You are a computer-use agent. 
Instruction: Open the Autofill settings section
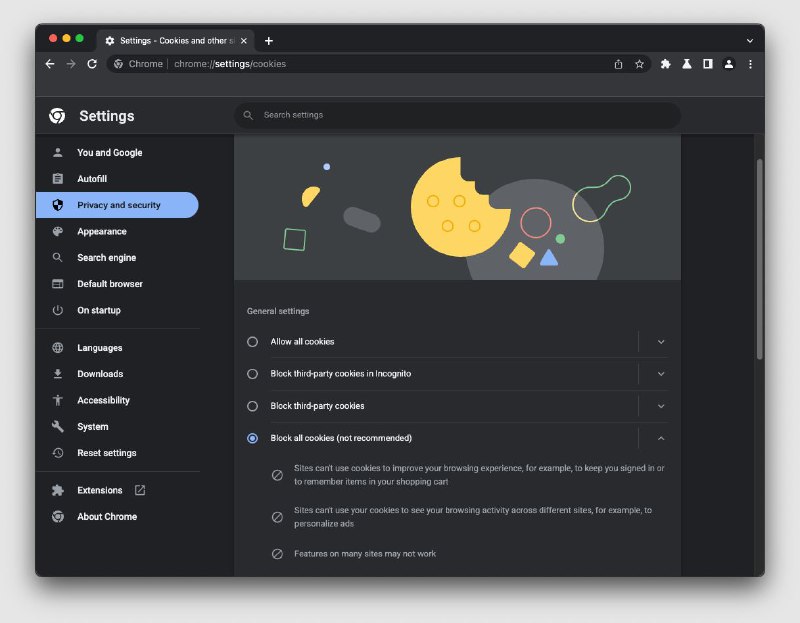pos(92,179)
